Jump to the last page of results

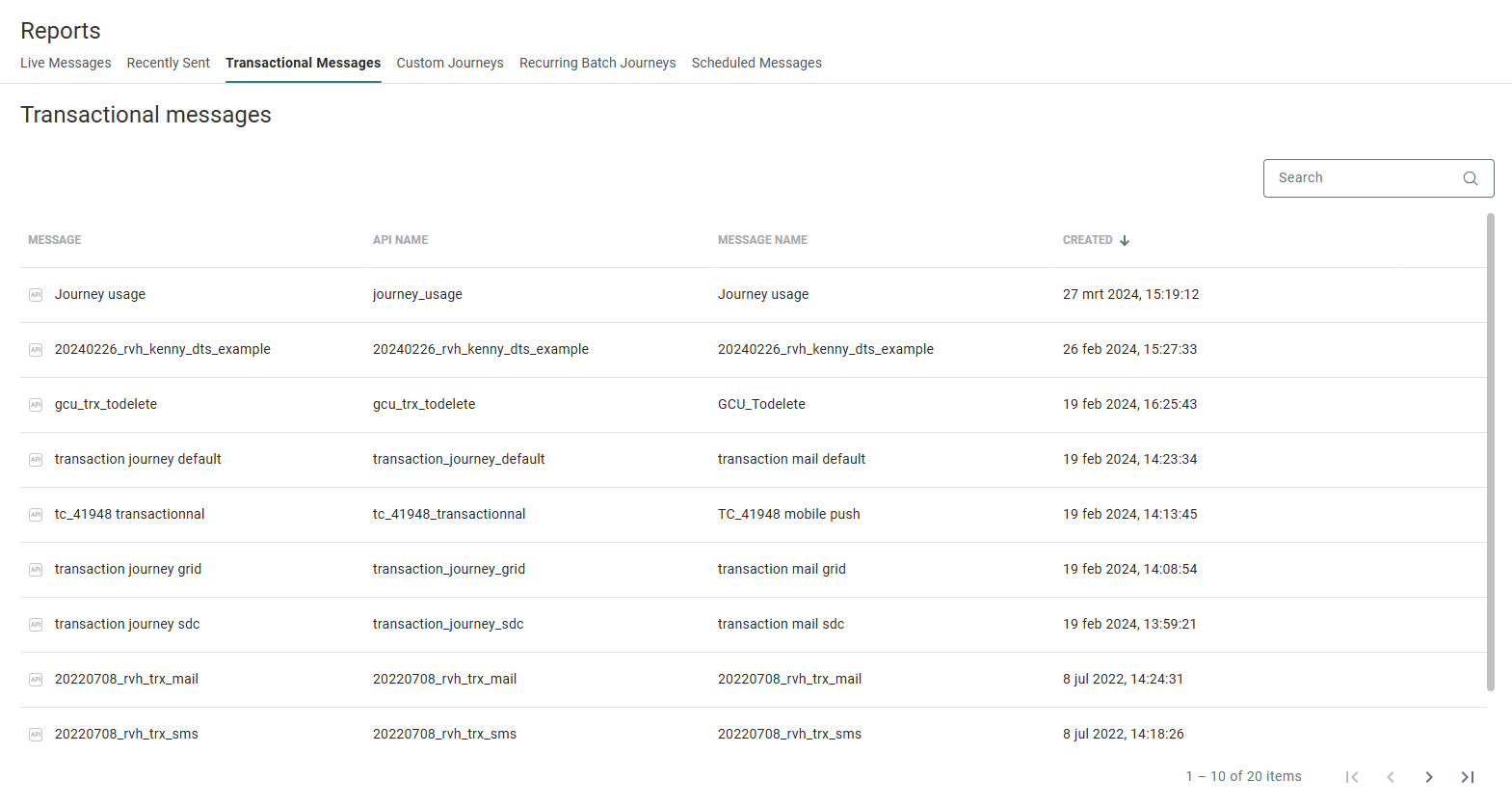[1467, 777]
